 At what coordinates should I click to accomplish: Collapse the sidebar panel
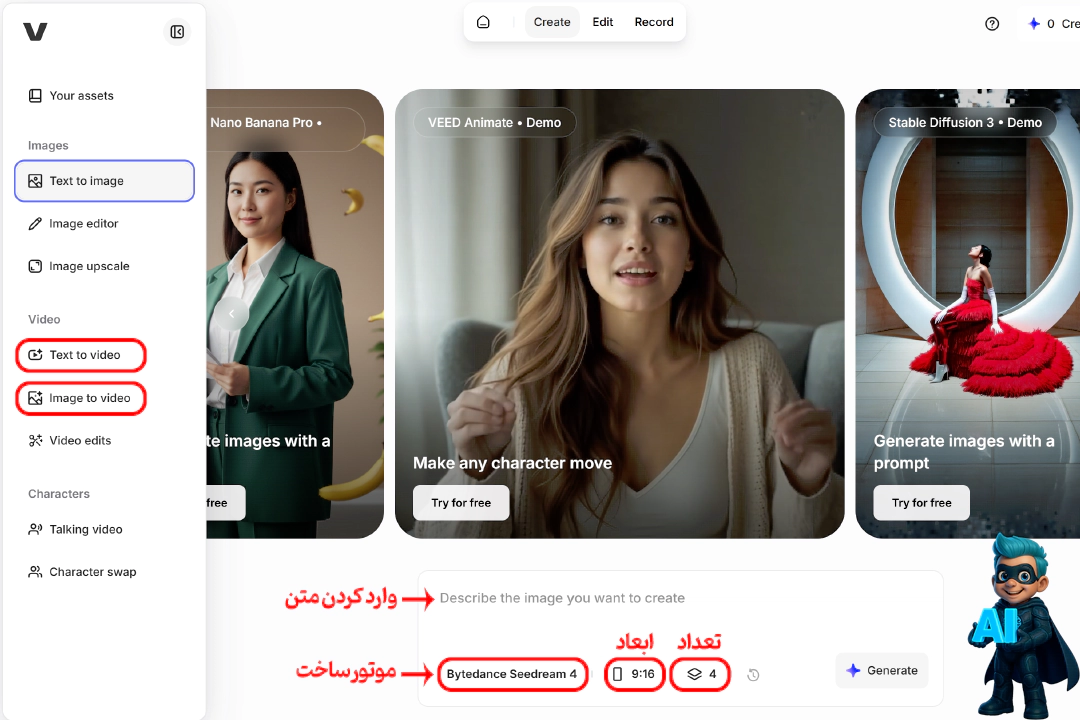pos(177,32)
